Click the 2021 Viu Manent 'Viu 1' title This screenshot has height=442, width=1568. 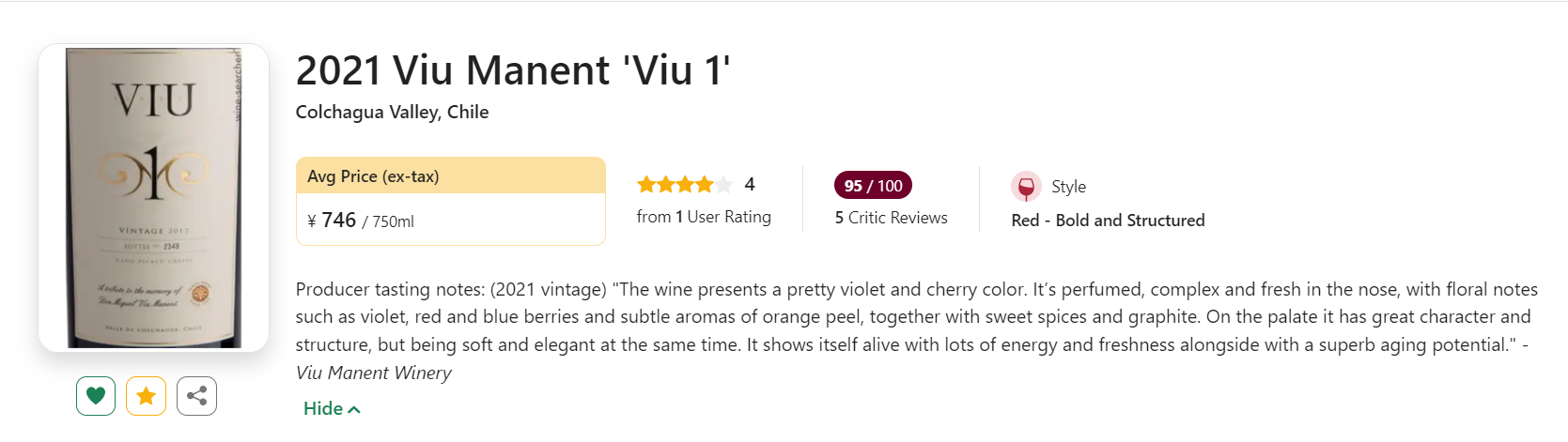point(513,70)
